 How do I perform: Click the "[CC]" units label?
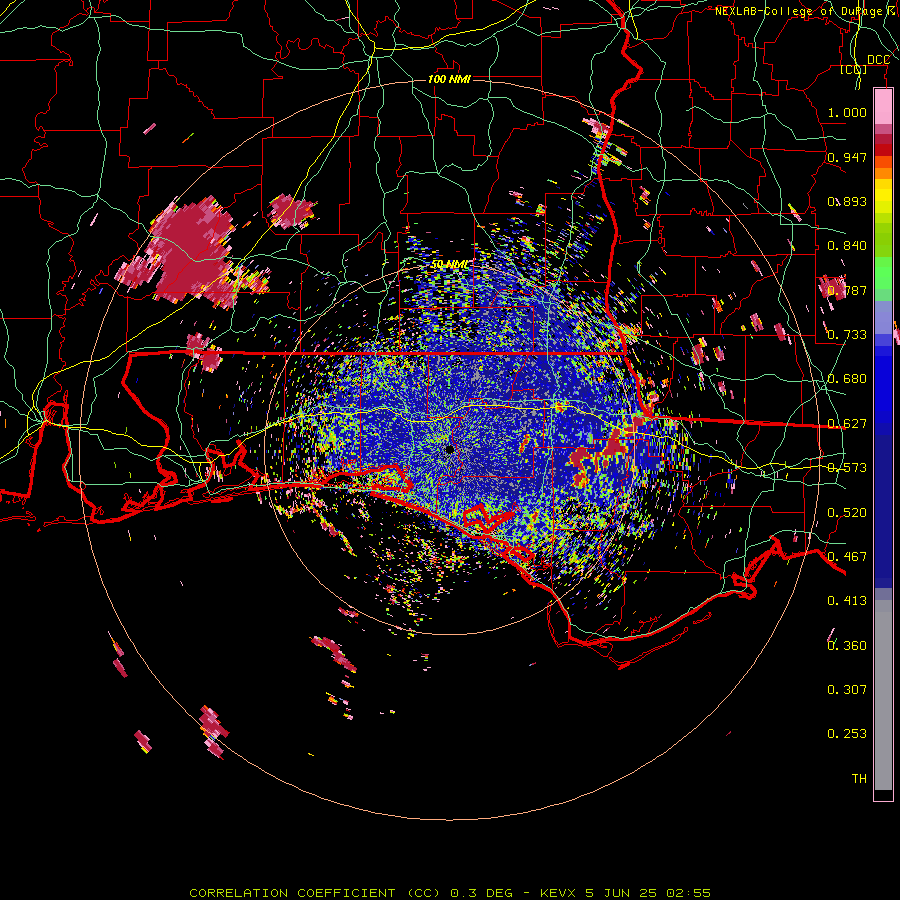(854, 70)
